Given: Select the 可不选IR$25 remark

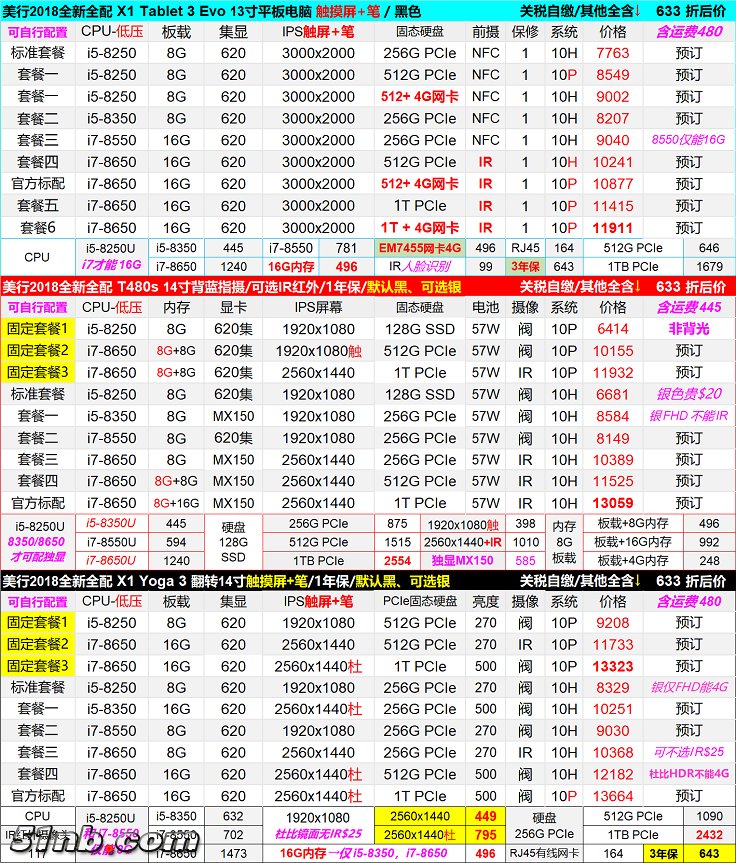Looking at the screenshot, I should point(688,753).
